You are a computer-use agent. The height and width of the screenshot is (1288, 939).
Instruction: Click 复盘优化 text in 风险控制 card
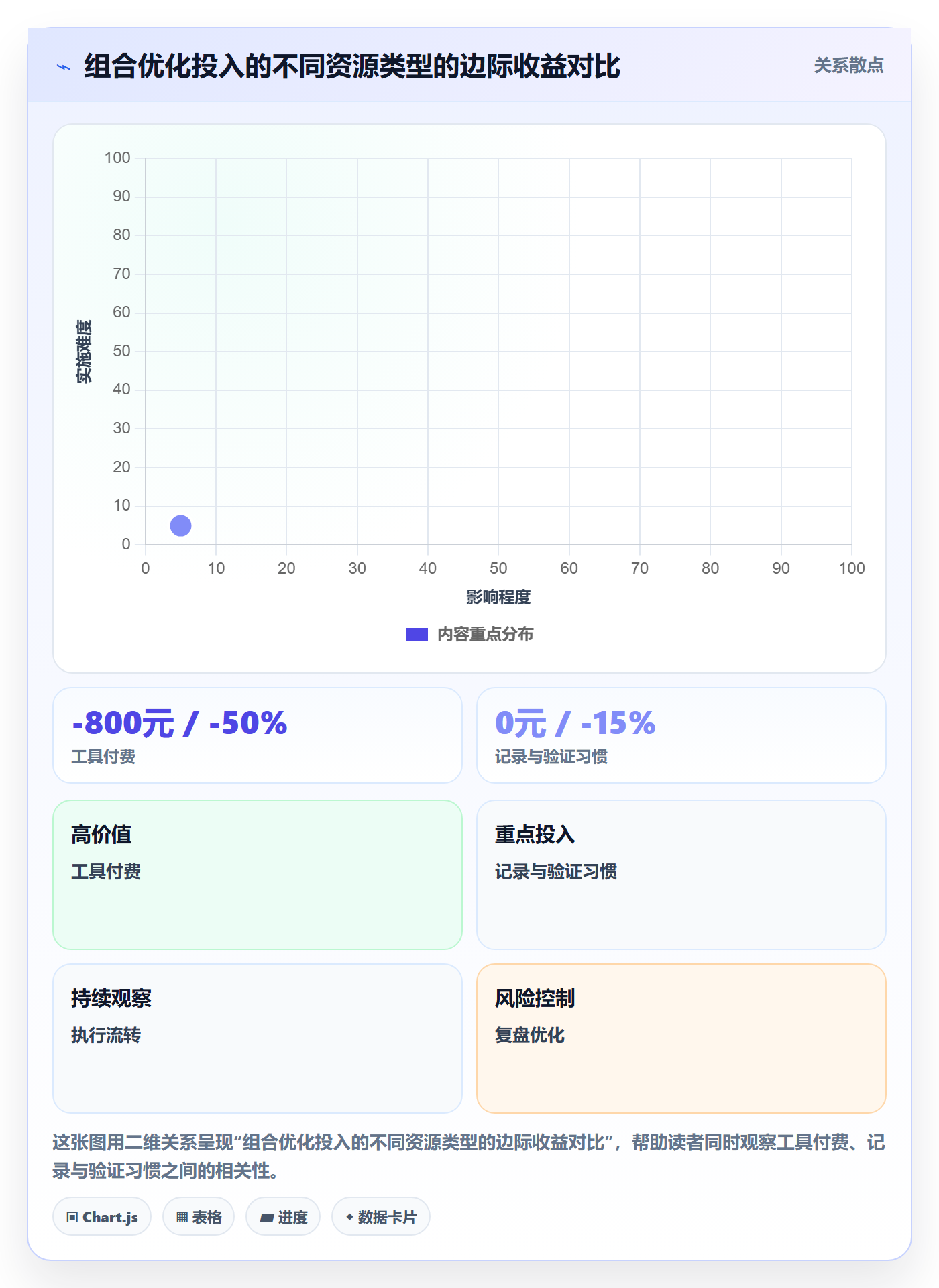530,1035
